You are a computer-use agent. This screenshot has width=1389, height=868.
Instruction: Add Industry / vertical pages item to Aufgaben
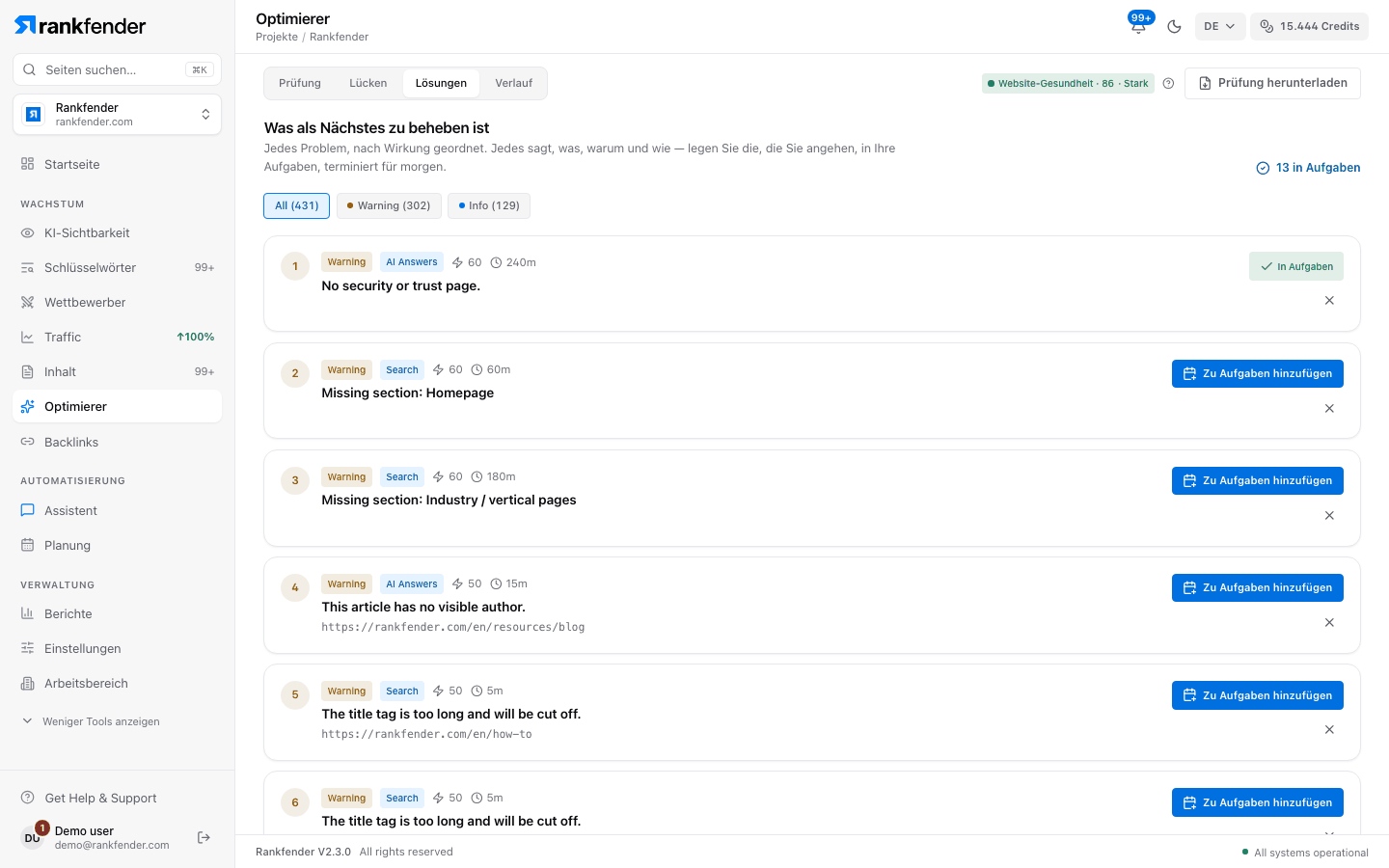(x=1258, y=480)
